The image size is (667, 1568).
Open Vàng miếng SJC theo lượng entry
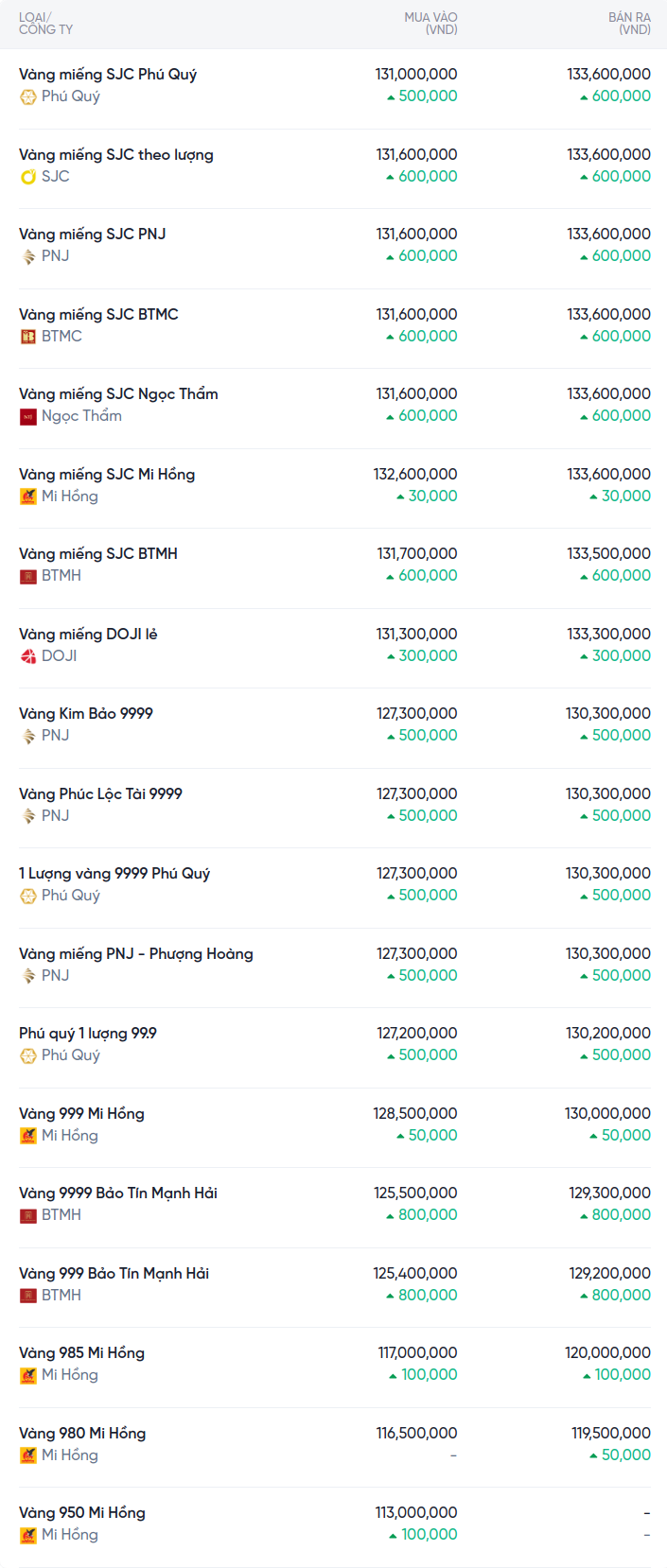(116, 155)
